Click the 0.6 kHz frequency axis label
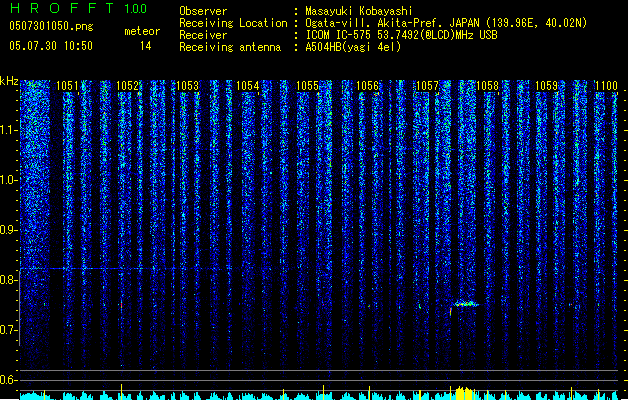 8,380
